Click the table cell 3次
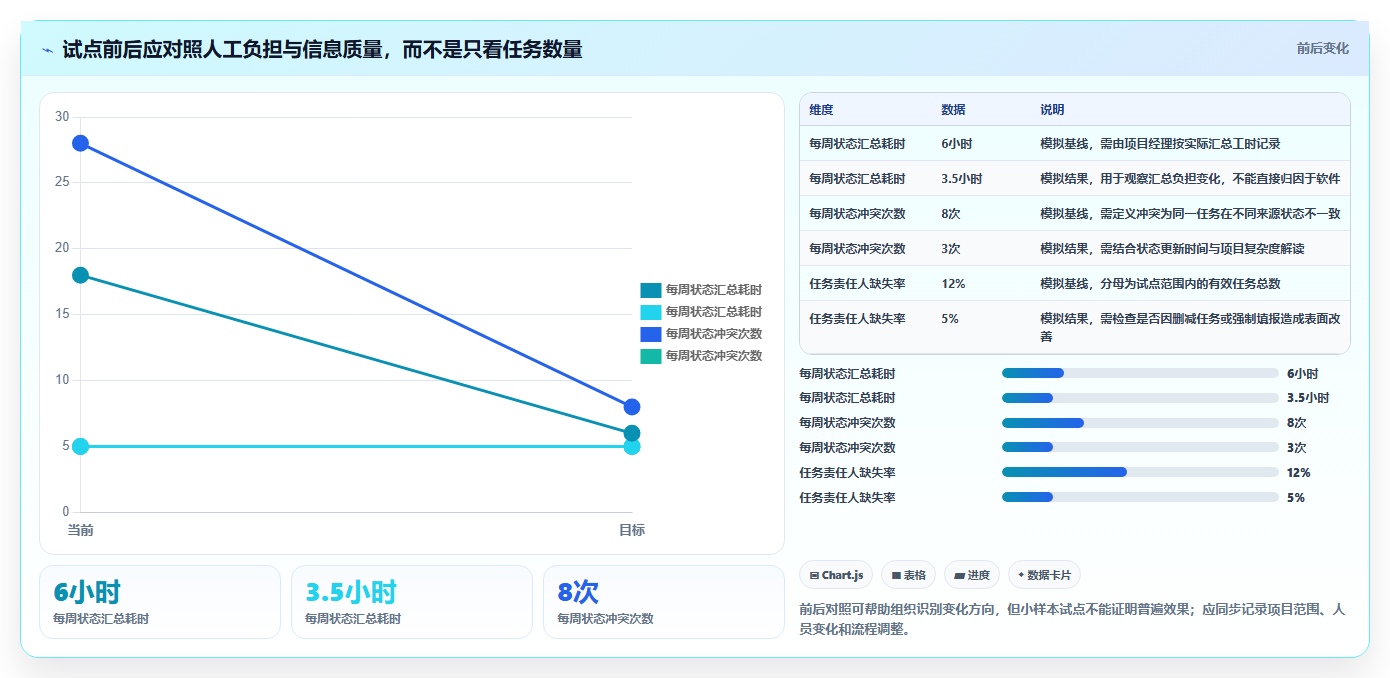Image resolution: width=1390 pixels, height=678 pixels. (x=951, y=249)
